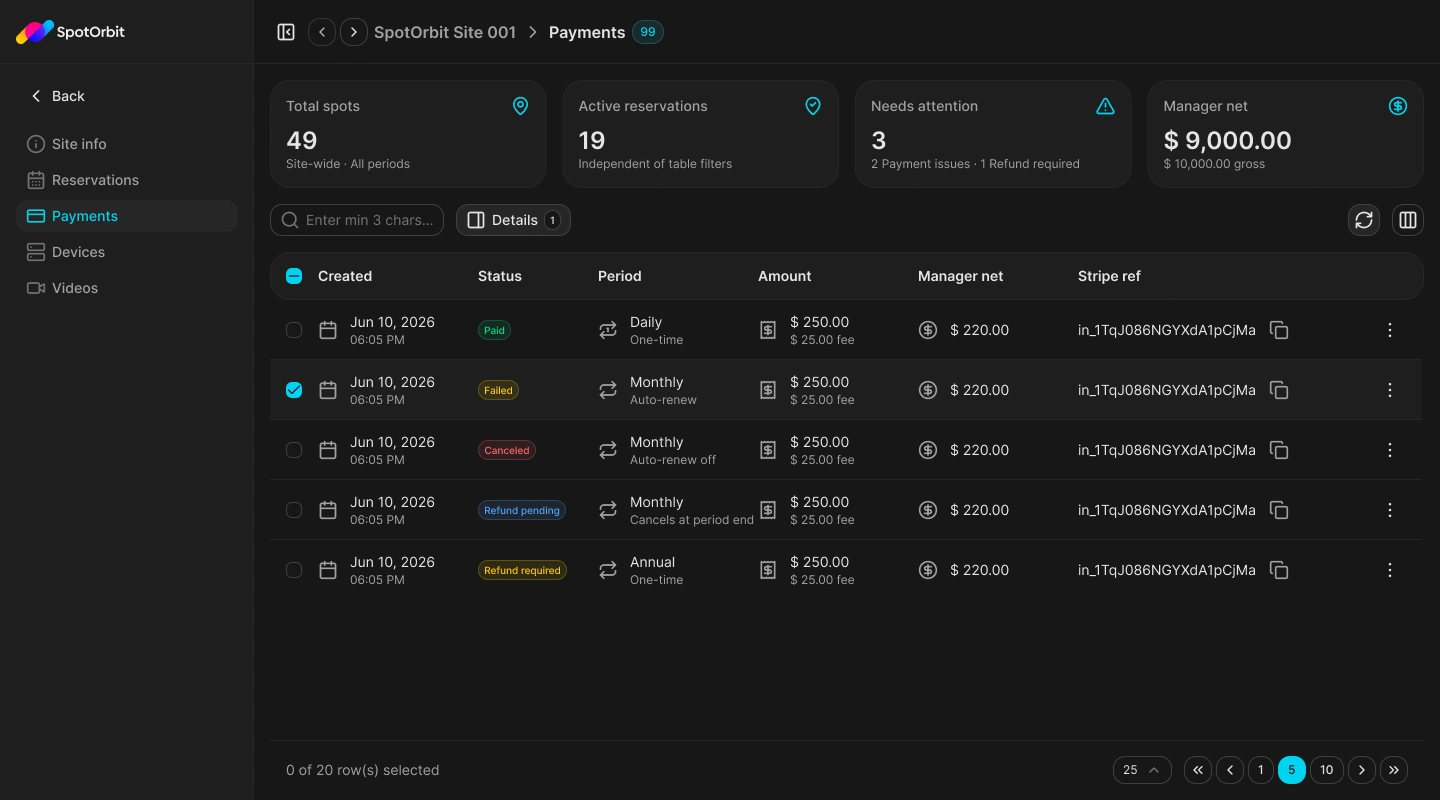Open the column settings icon

[1408, 220]
